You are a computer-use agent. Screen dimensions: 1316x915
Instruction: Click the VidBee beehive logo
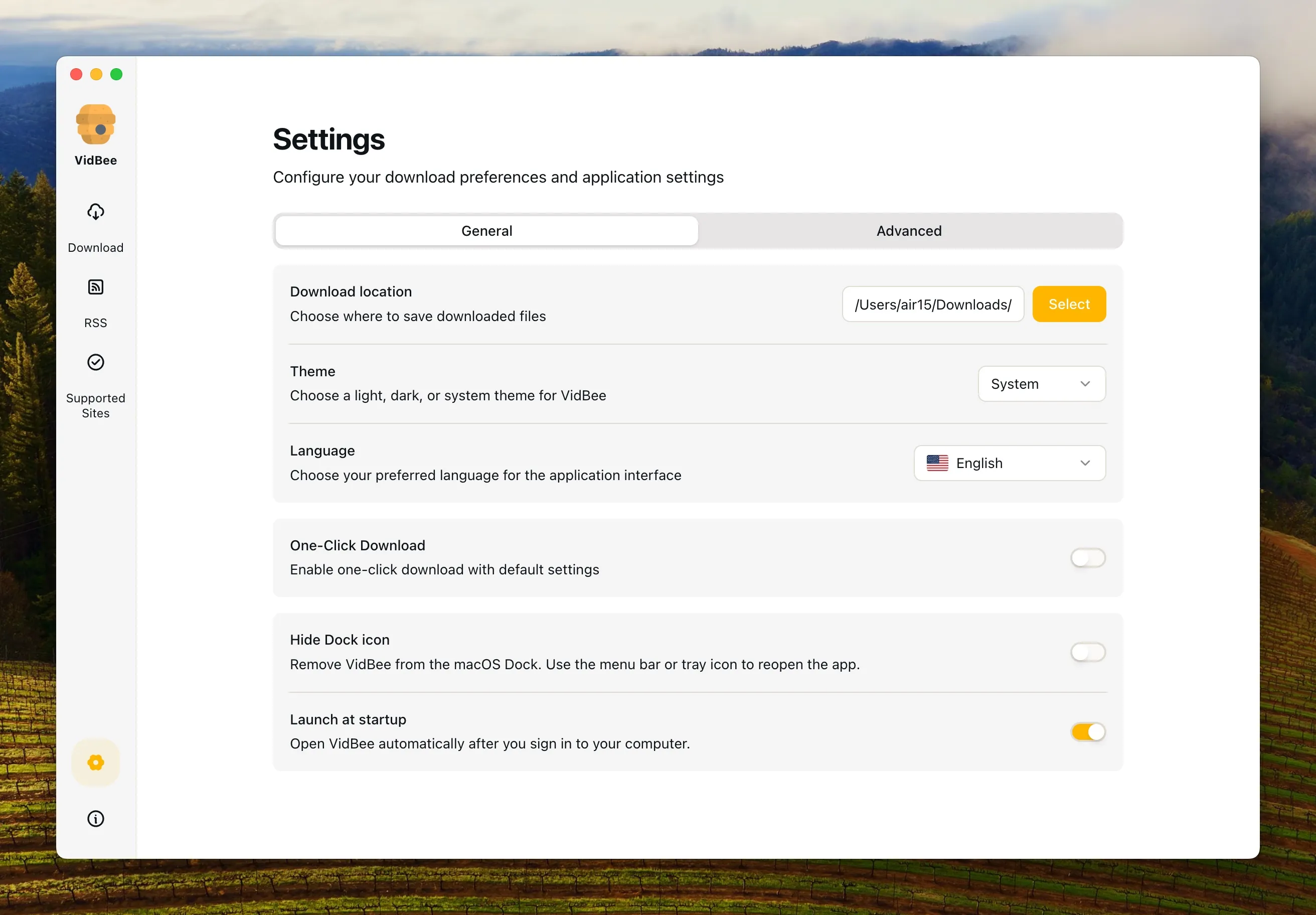95,124
